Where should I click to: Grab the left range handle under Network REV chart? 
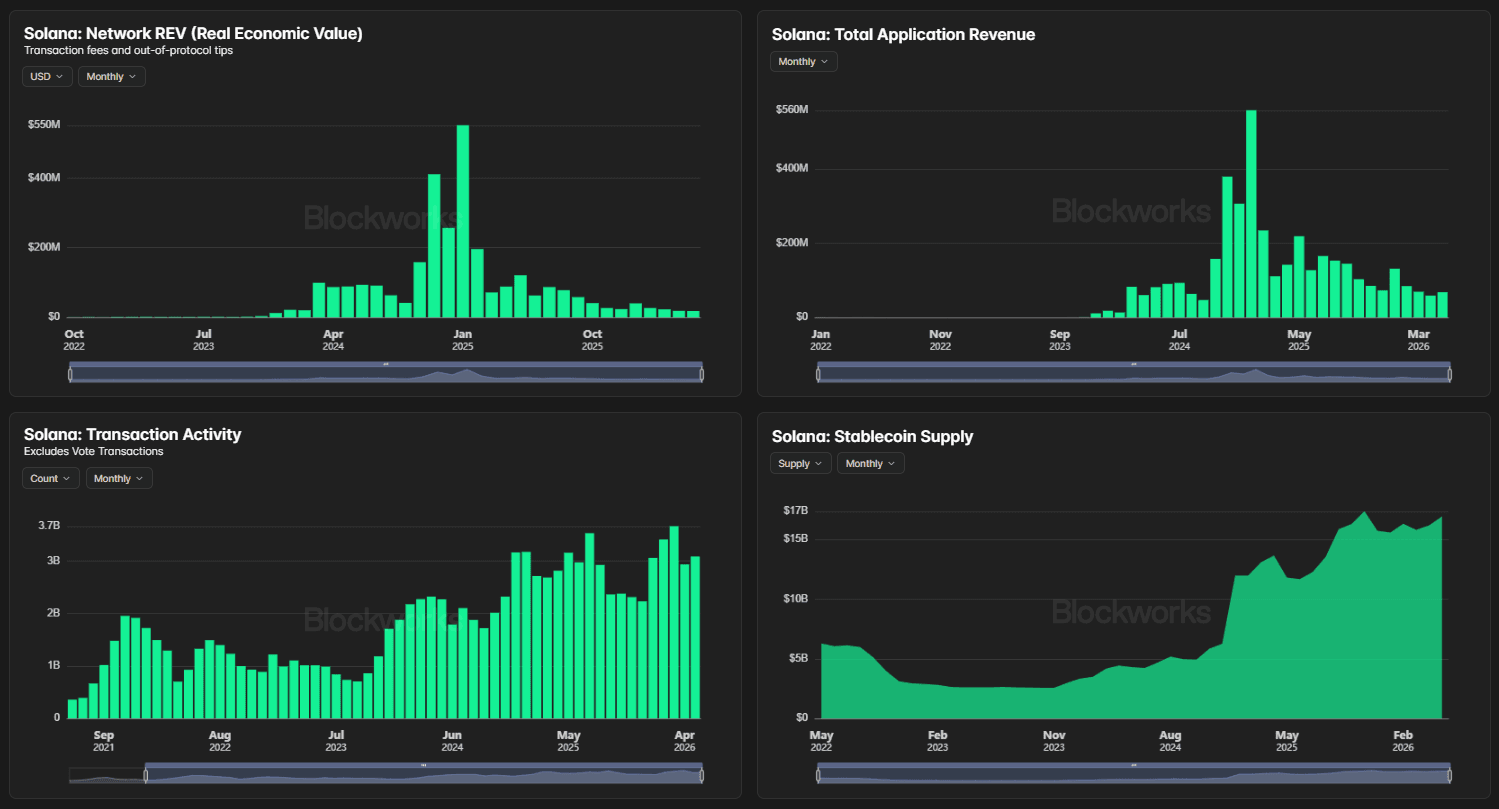pyautogui.click(x=70, y=374)
